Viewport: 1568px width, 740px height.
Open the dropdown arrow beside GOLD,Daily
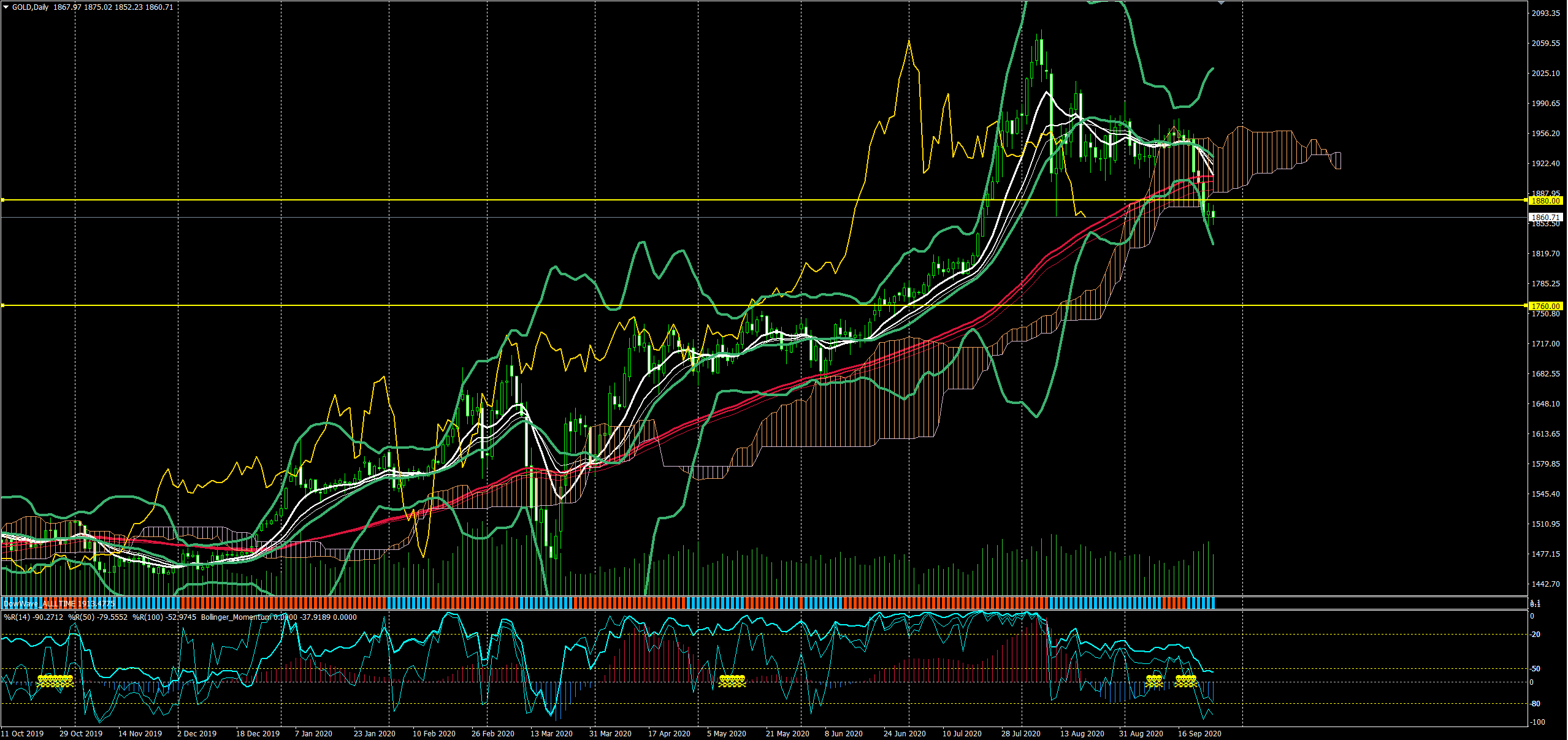tap(6, 7)
